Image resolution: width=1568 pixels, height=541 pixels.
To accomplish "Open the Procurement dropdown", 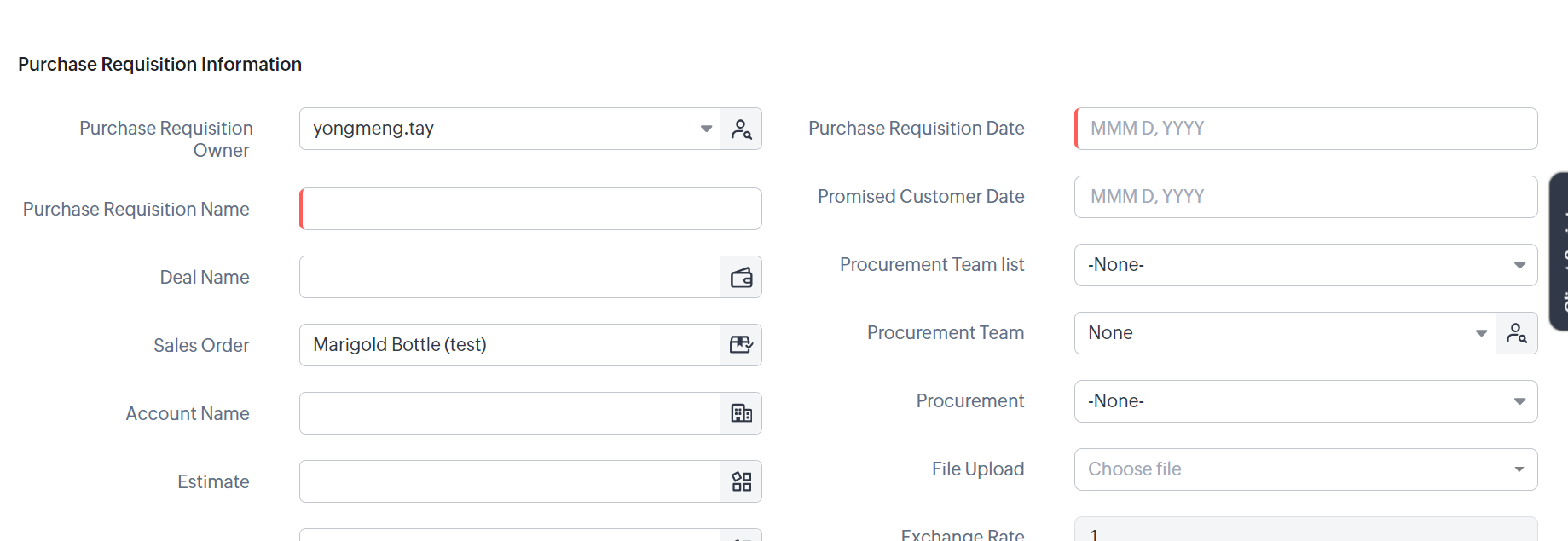I will (1519, 401).
